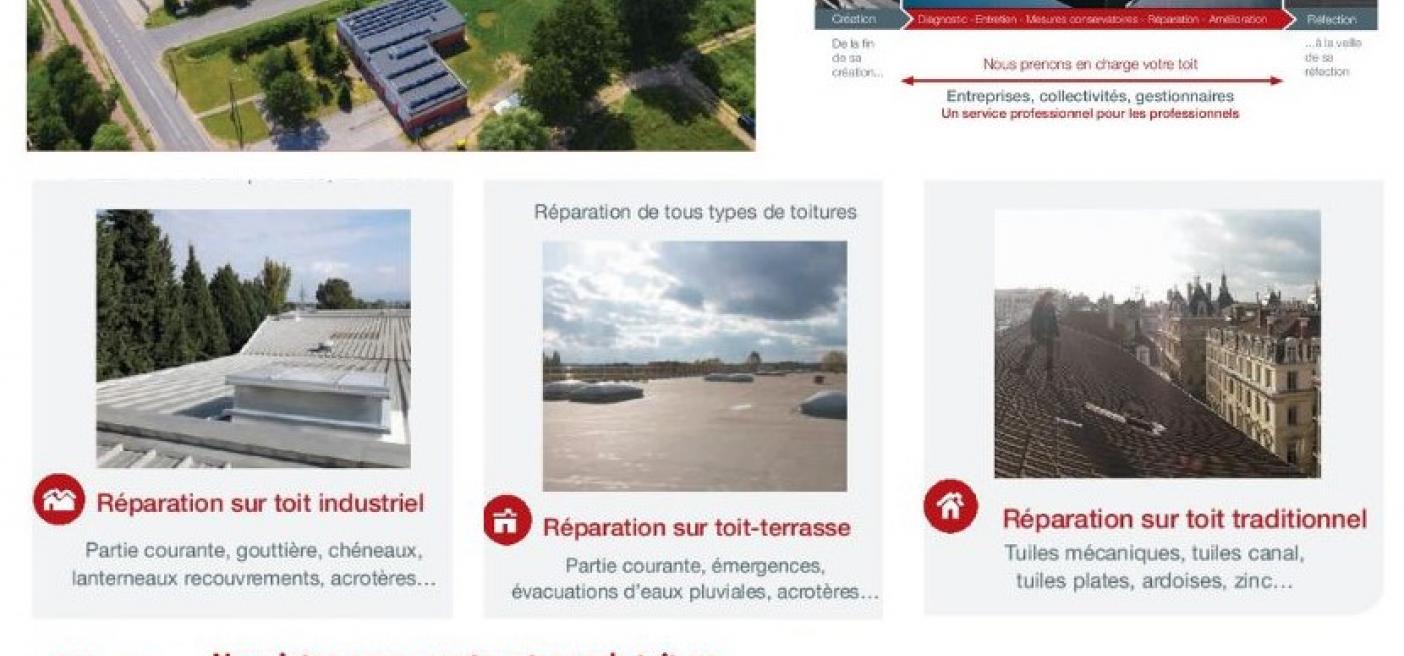Click 'Entreprises, collectivités, gestionnaires' text
Screen dimensions: 1404x656
pyautogui.click(x=1090, y=96)
